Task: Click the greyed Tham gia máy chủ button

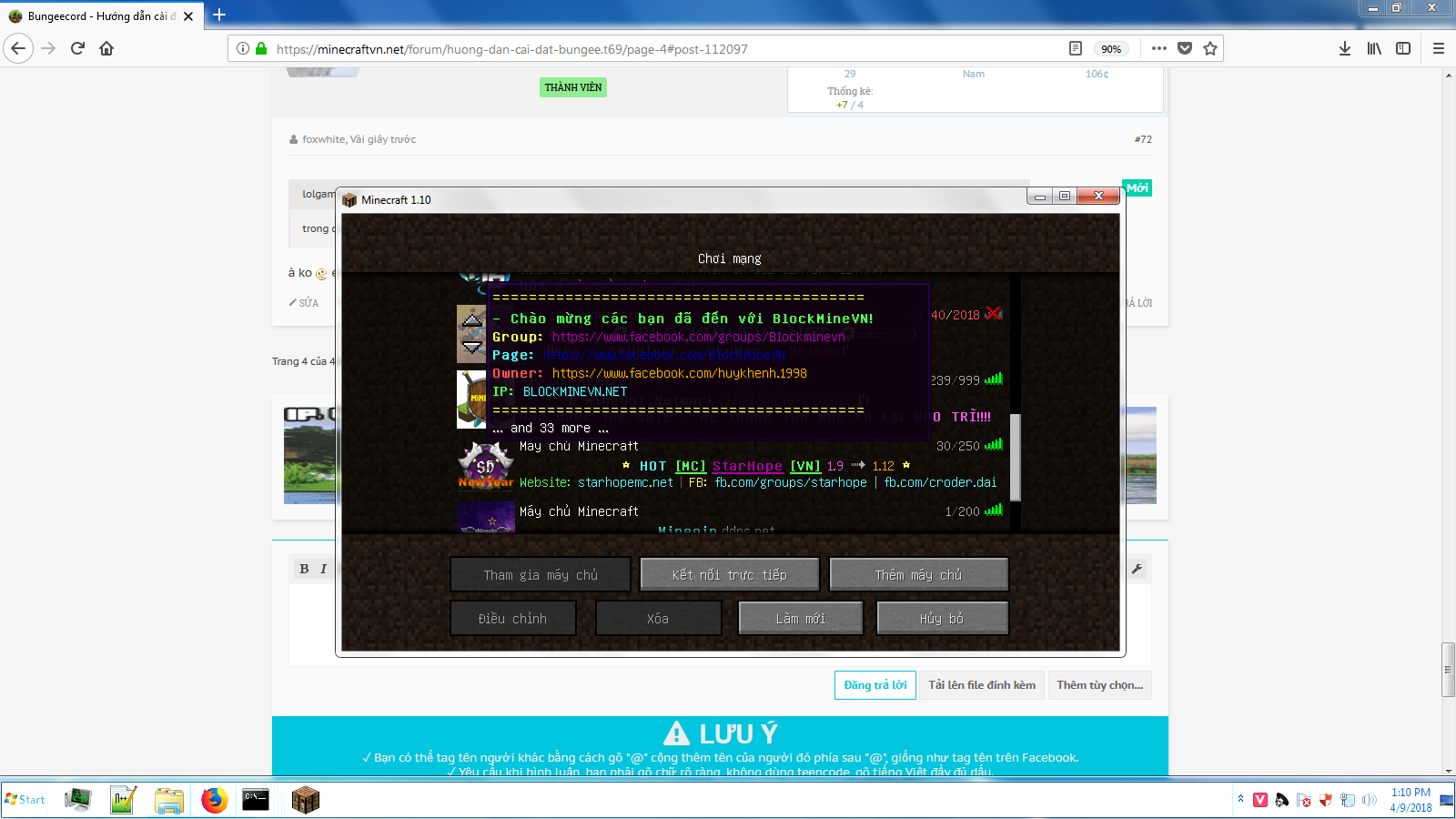Action: [541, 575]
